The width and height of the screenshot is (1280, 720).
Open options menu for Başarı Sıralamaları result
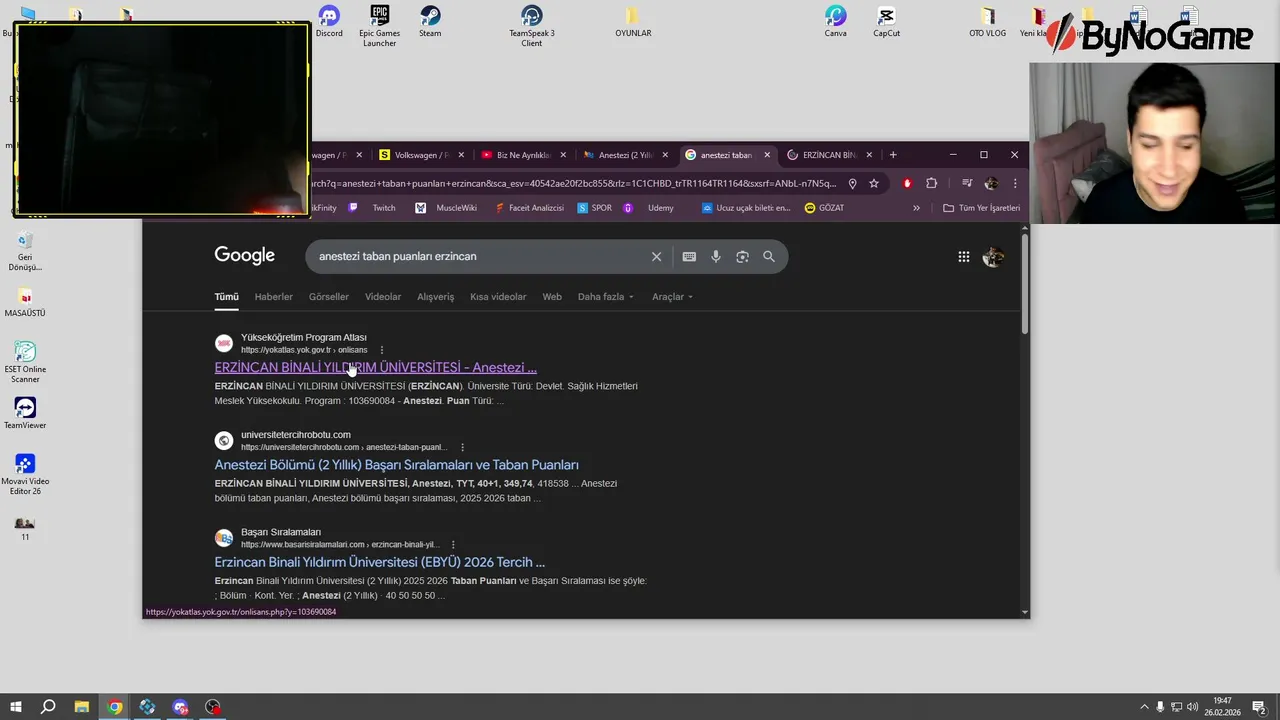click(453, 545)
